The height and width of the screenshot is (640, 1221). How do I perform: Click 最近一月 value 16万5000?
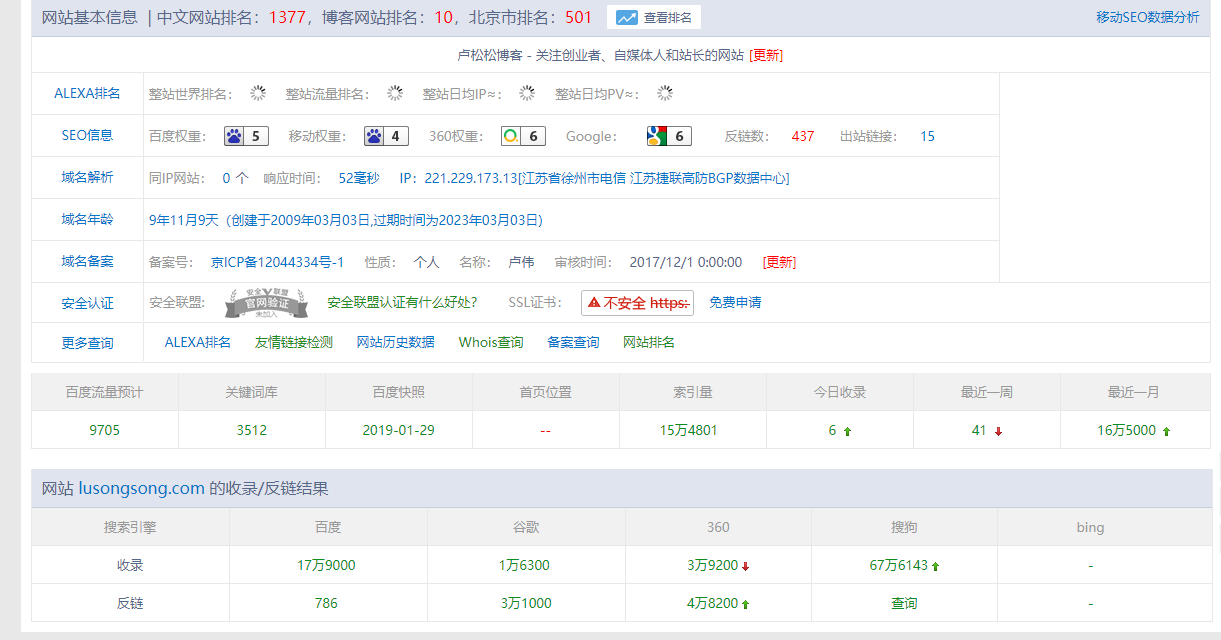[x=1126, y=430]
